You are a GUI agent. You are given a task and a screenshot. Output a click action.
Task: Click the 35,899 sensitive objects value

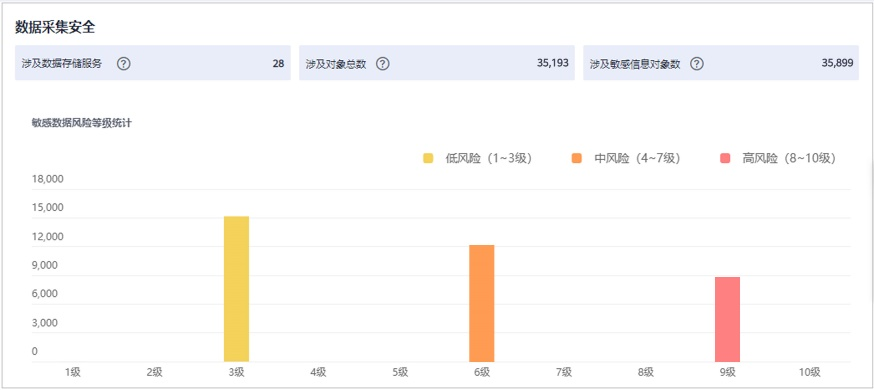837,63
